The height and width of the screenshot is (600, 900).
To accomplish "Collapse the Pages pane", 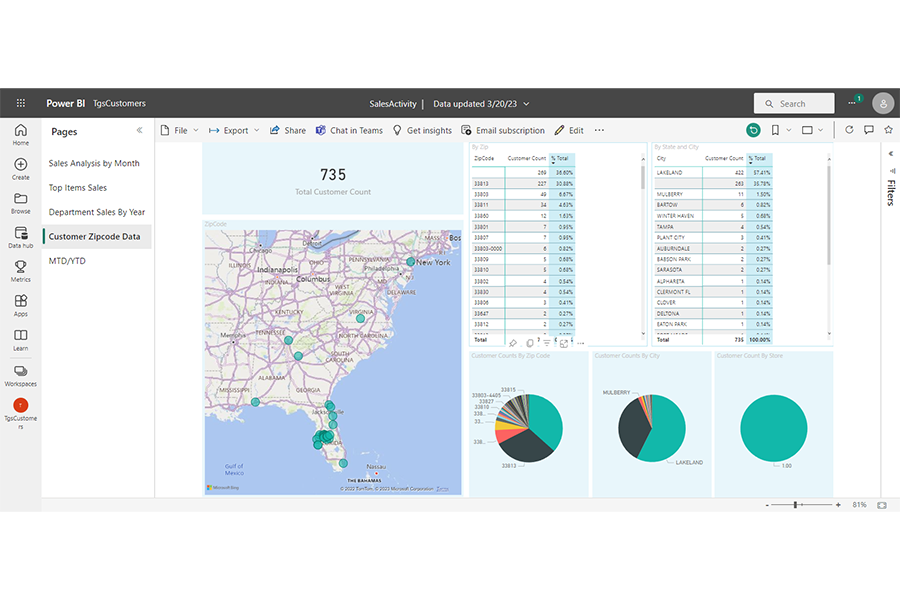I will pyautogui.click(x=139, y=131).
